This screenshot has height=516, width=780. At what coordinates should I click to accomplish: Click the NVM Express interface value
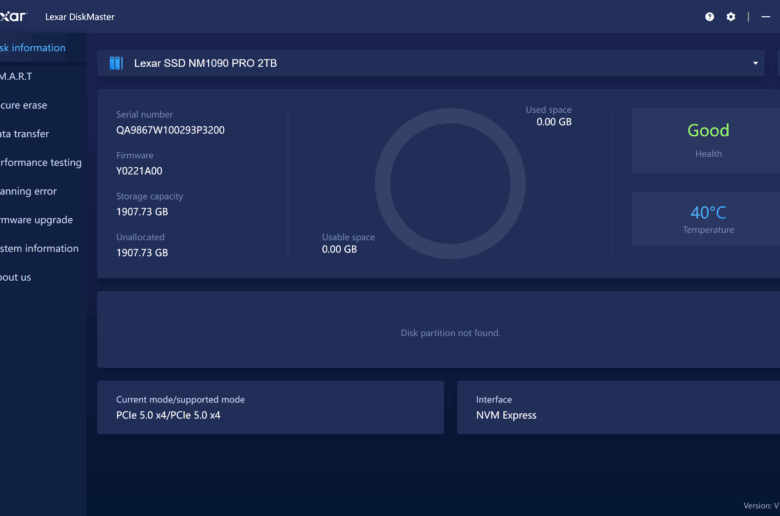click(506, 415)
